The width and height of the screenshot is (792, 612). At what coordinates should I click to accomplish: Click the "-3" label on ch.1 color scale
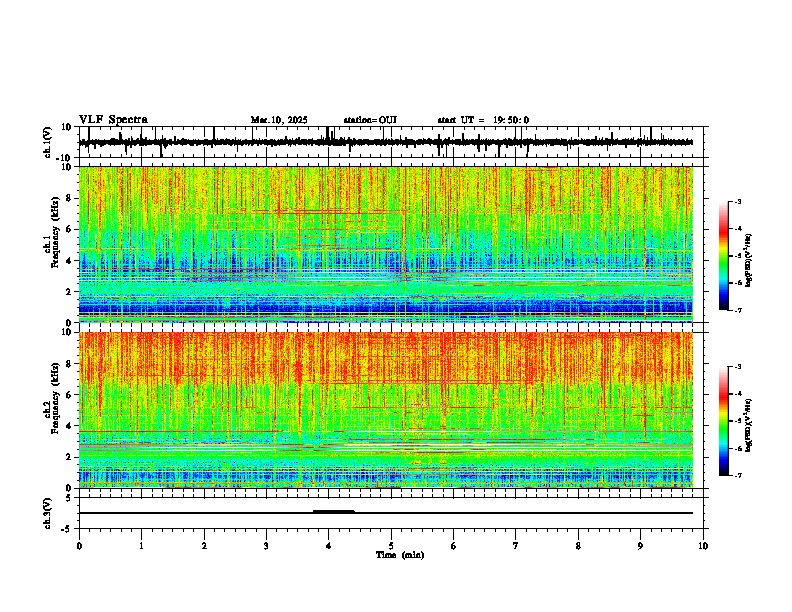pyautogui.click(x=738, y=201)
